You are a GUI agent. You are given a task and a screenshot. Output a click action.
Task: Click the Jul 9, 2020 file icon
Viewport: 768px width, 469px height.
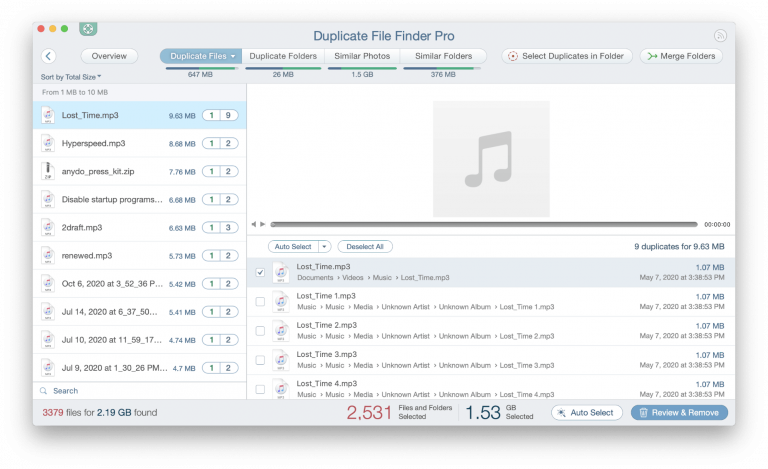click(x=48, y=368)
